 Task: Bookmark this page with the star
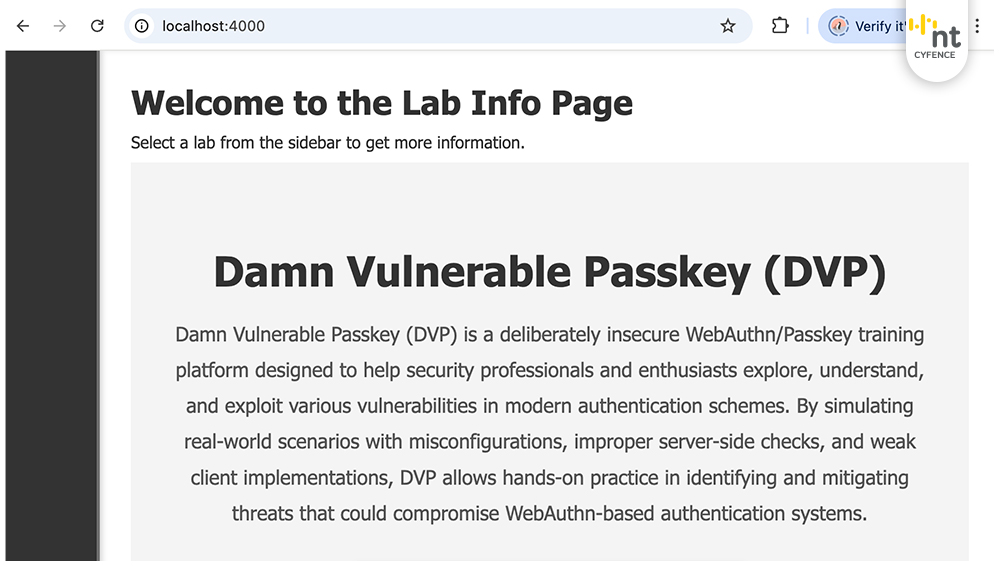728,26
